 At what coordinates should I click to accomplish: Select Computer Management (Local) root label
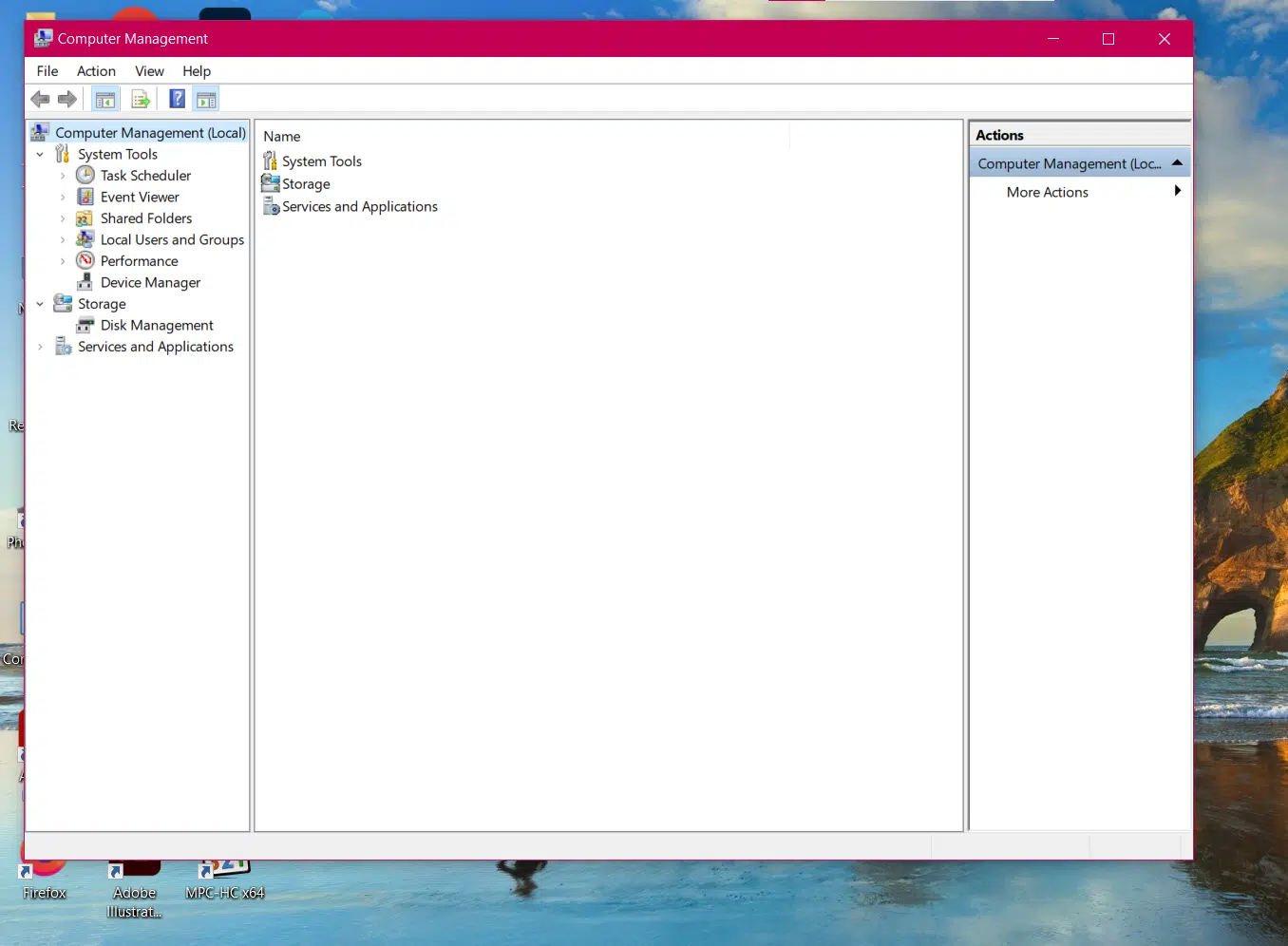pos(150,133)
